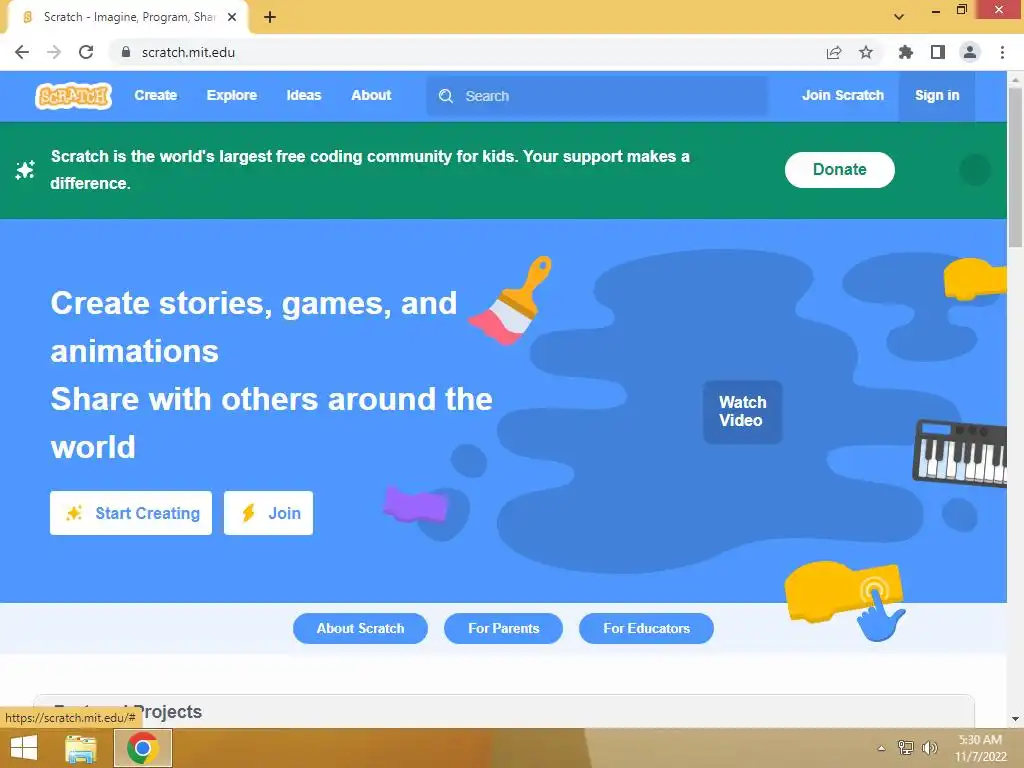
Task: Click the network icon in the system tray
Action: pos(906,748)
